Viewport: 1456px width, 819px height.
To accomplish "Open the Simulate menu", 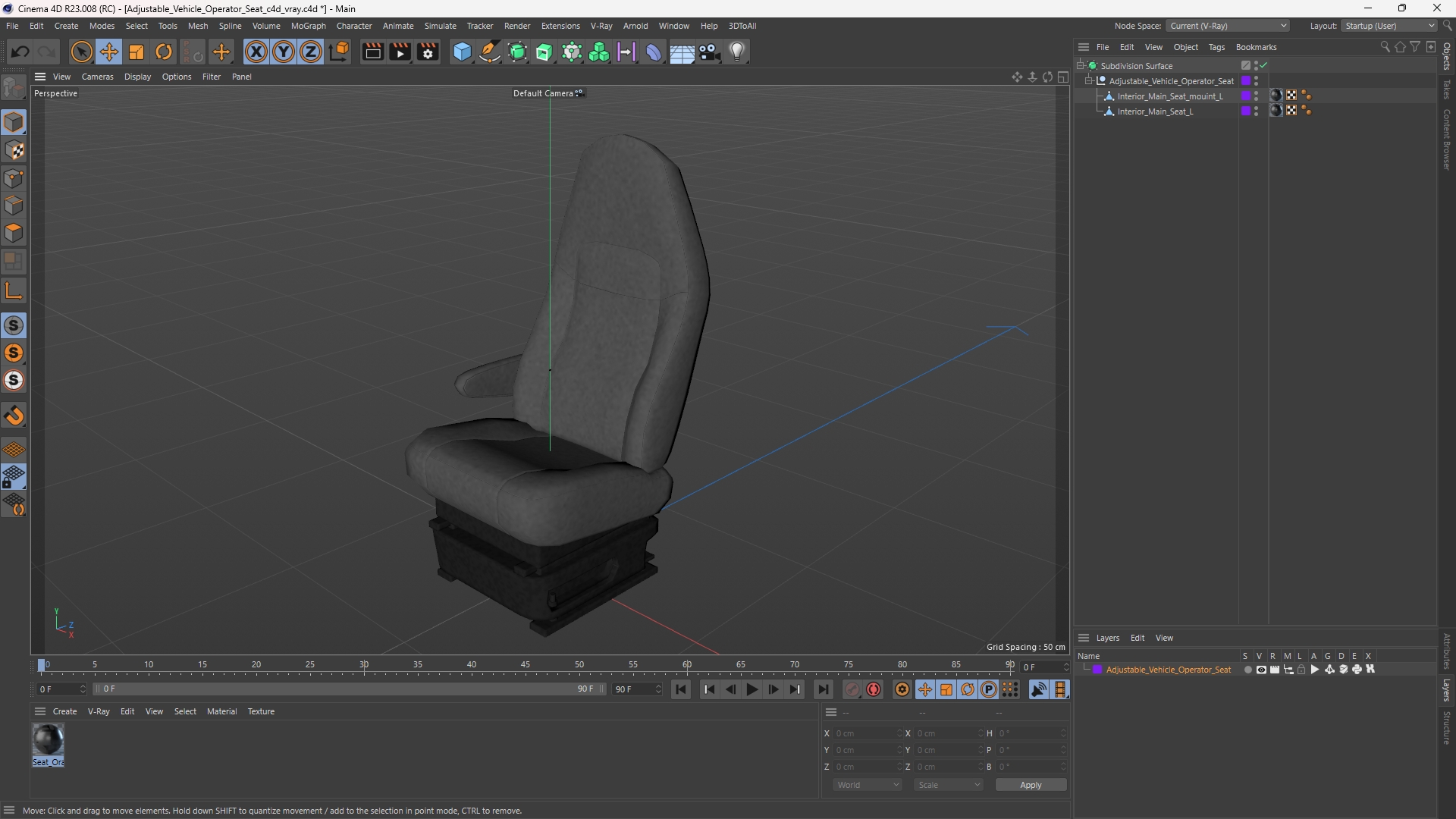I will click(440, 26).
